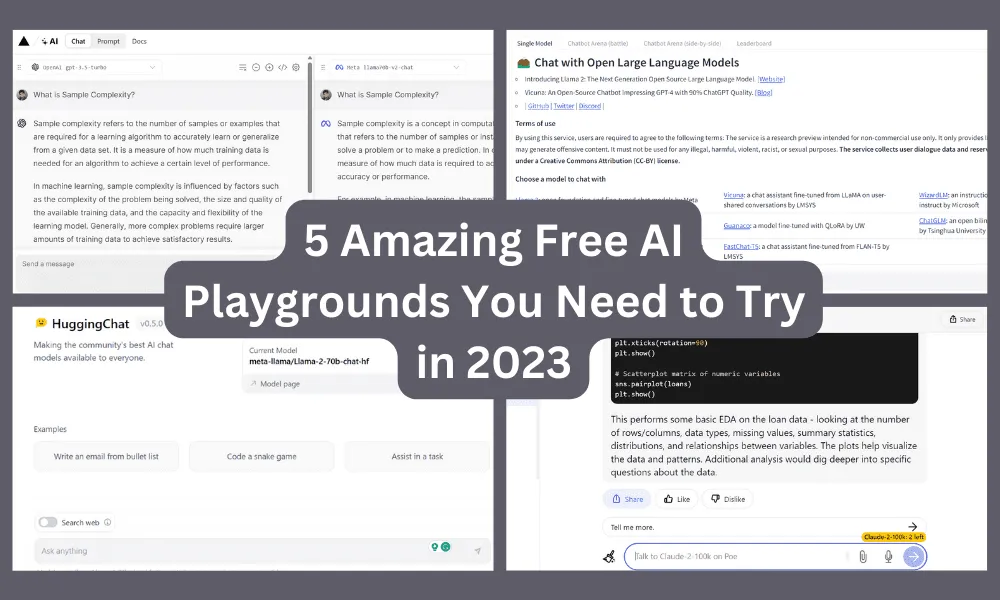Open the Chatbot Arena (battle) tab
The image size is (1000, 600).
click(x=598, y=43)
